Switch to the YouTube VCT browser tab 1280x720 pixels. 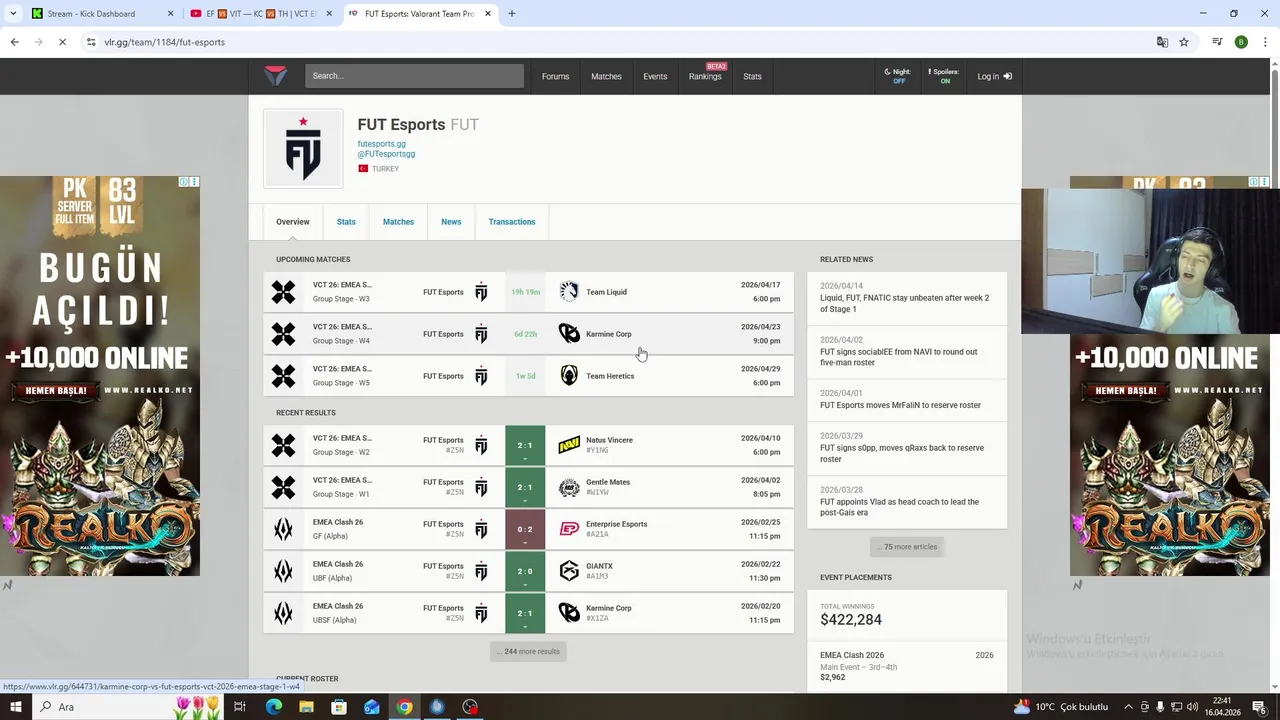[x=262, y=14]
